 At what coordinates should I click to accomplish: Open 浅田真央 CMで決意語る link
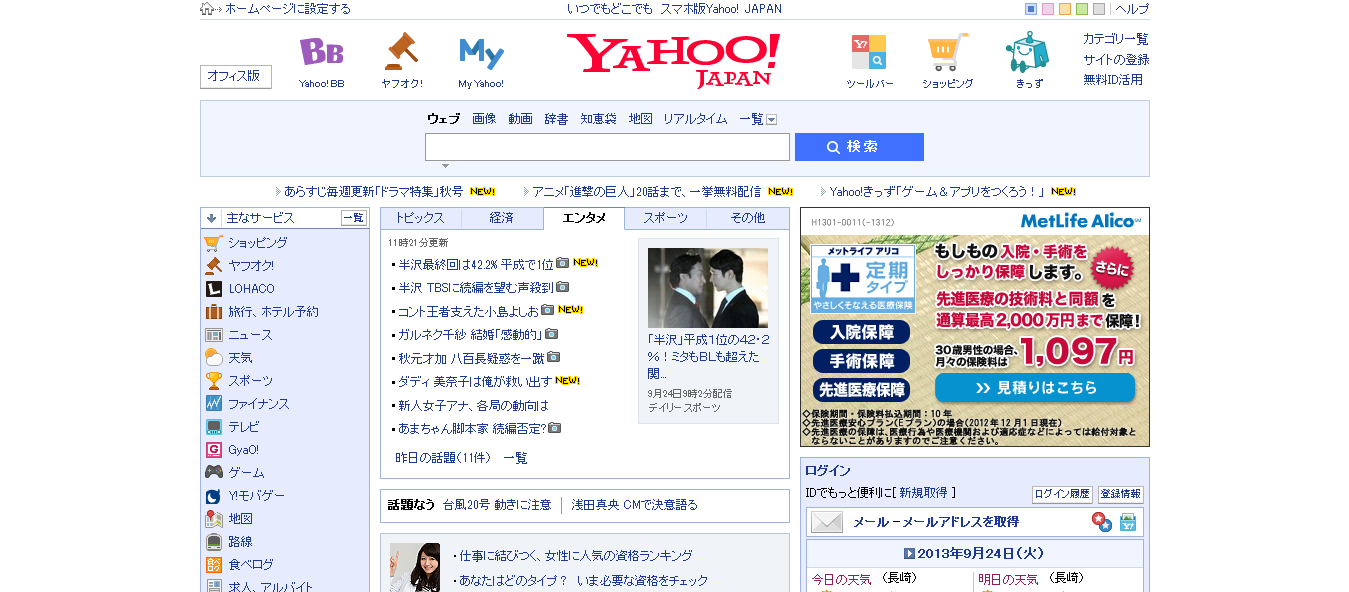[x=634, y=505]
